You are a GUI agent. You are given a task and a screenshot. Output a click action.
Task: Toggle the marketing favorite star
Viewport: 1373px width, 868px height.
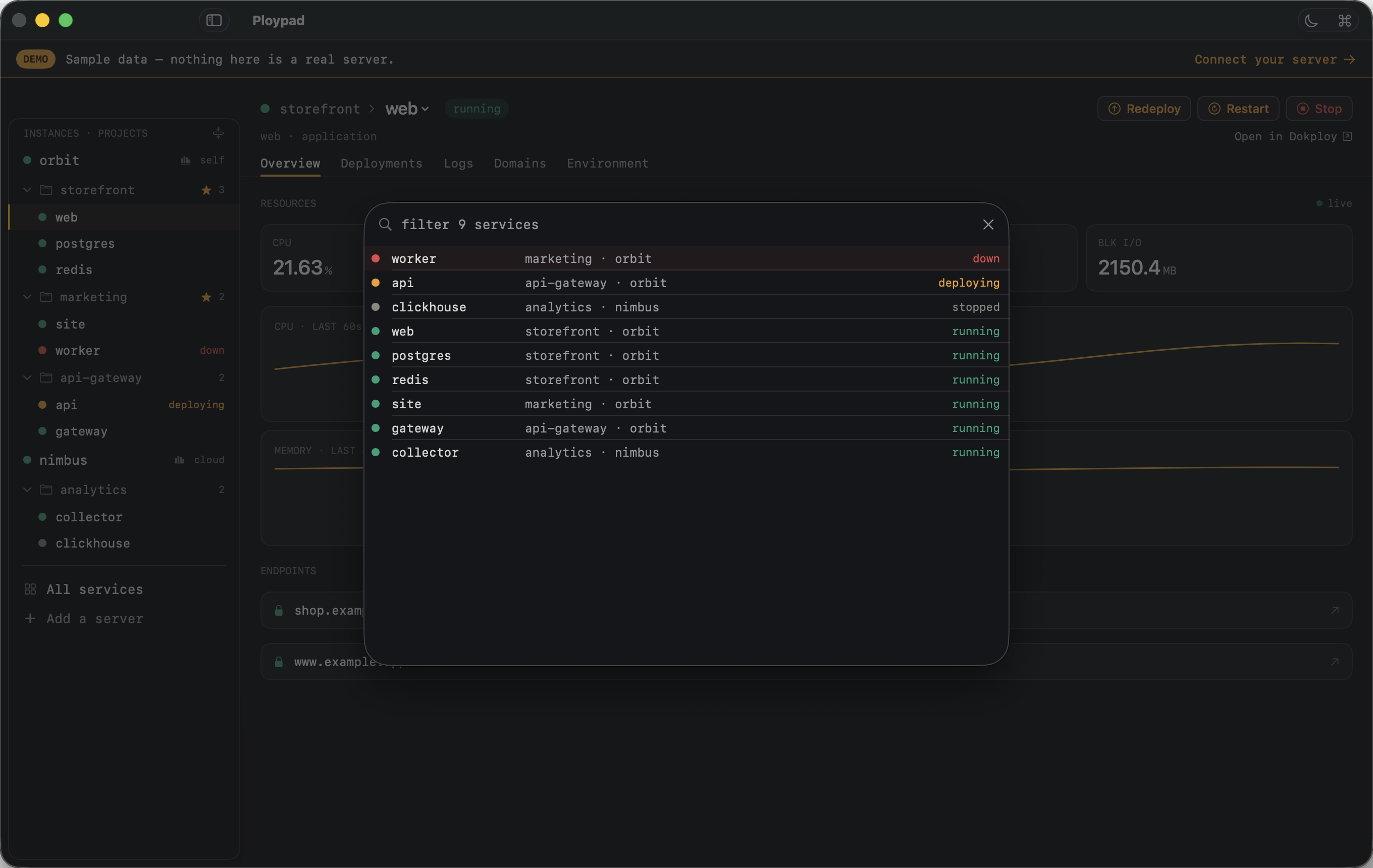pyautogui.click(x=206, y=297)
